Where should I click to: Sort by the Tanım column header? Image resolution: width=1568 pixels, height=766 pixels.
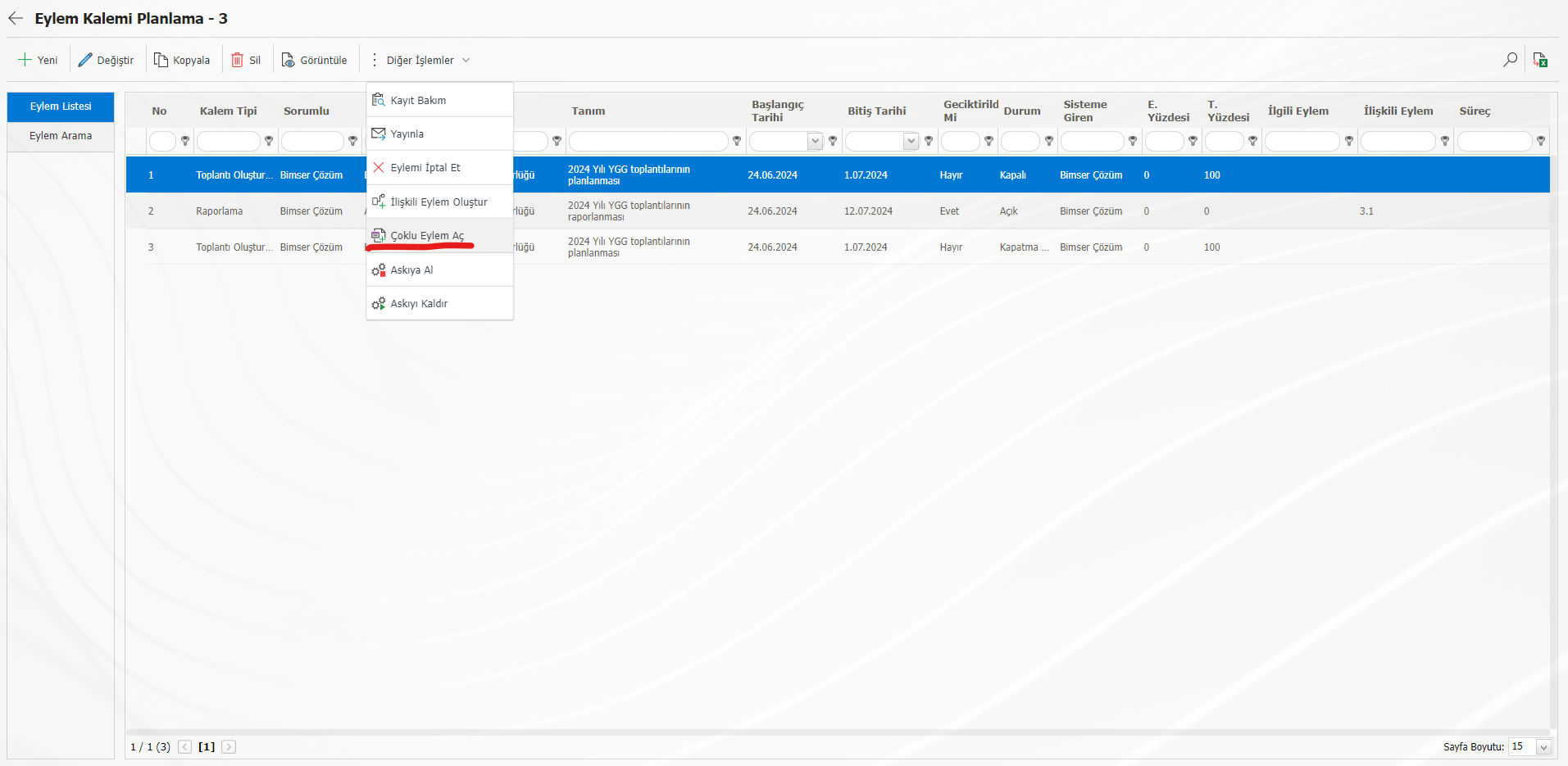[589, 111]
